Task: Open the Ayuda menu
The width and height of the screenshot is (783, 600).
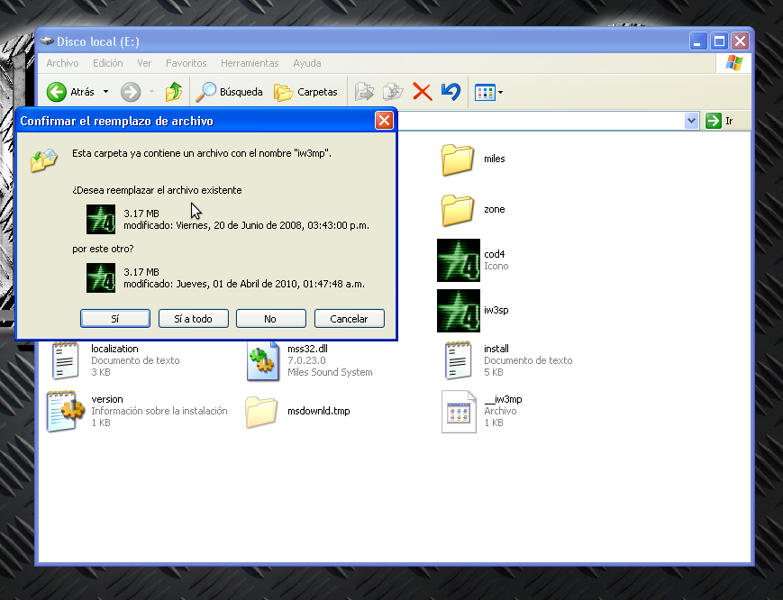Action: coord(307,63)
